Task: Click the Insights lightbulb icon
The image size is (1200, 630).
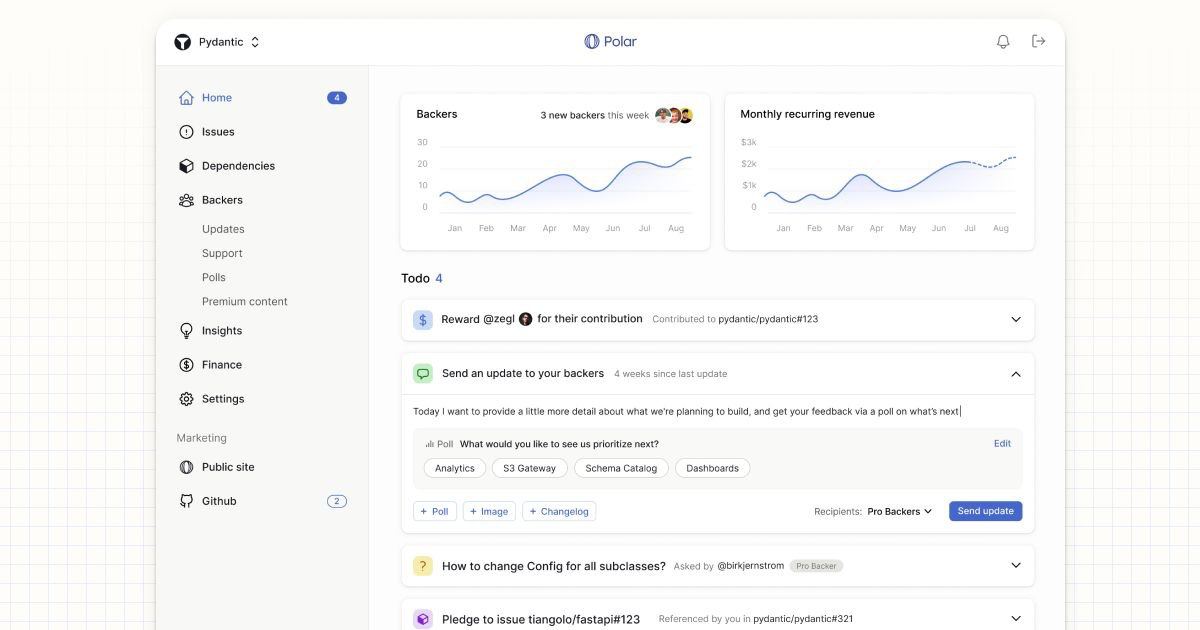Action: tap(186, 331)
